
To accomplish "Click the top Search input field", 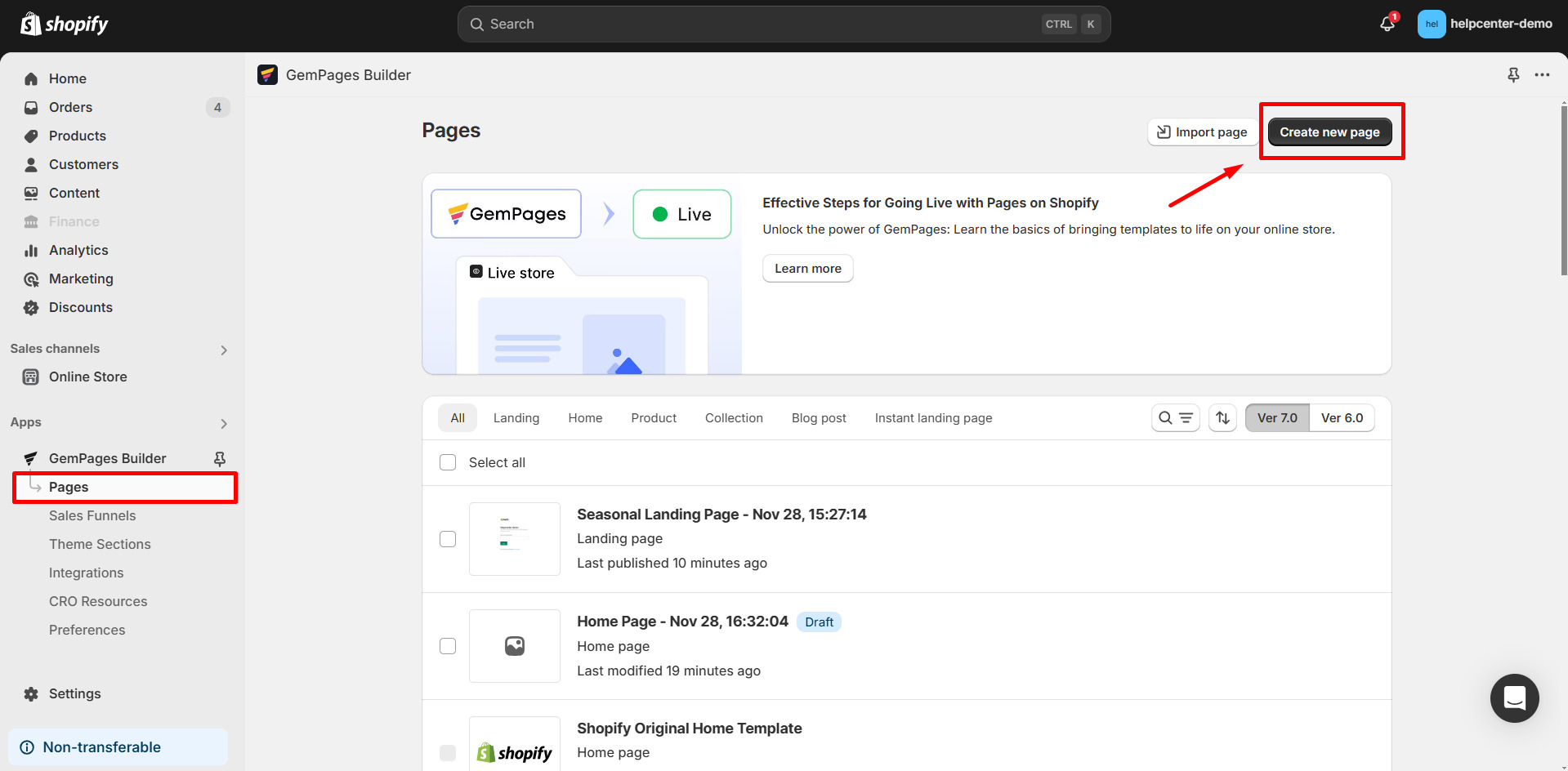I will tap(784, 24).
